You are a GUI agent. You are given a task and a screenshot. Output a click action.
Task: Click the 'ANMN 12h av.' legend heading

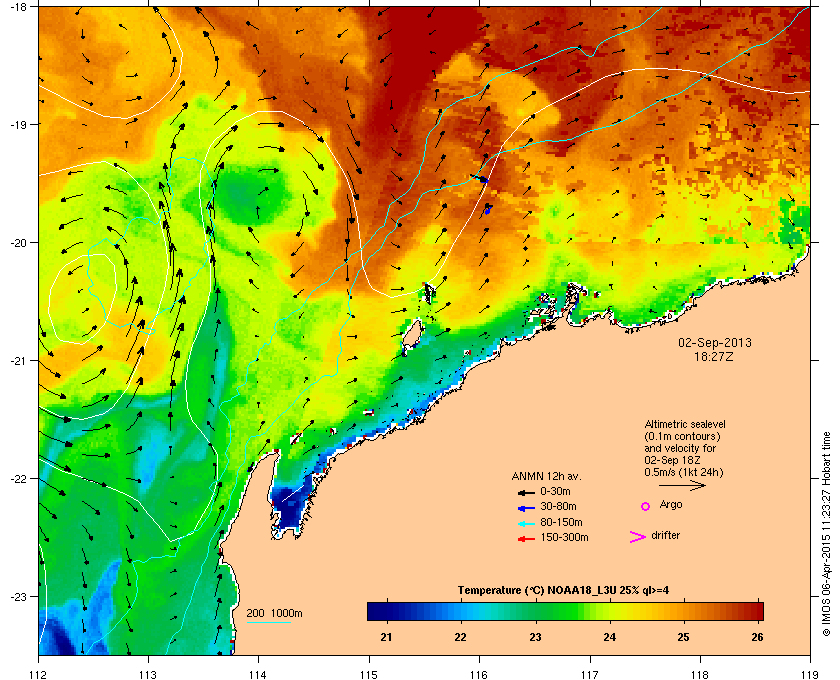546,476
